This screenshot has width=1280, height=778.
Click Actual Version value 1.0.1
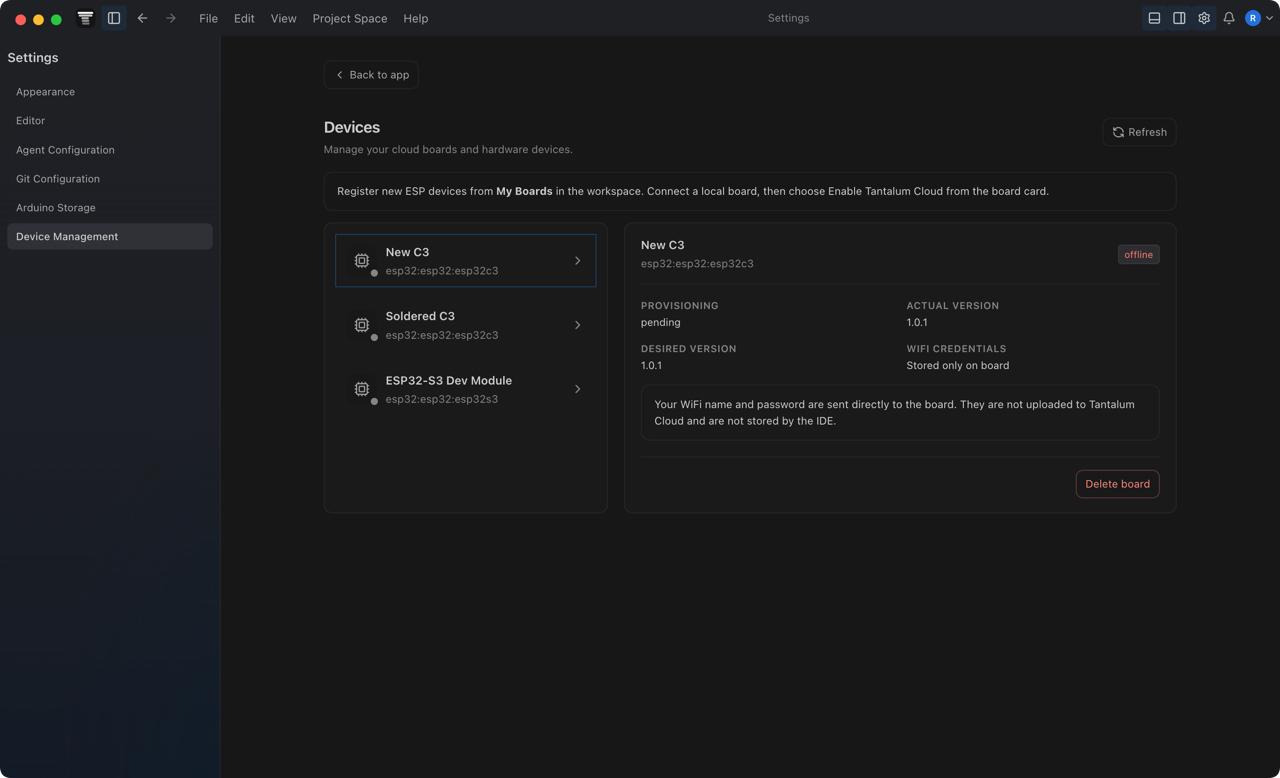click(x=917, y=323)
